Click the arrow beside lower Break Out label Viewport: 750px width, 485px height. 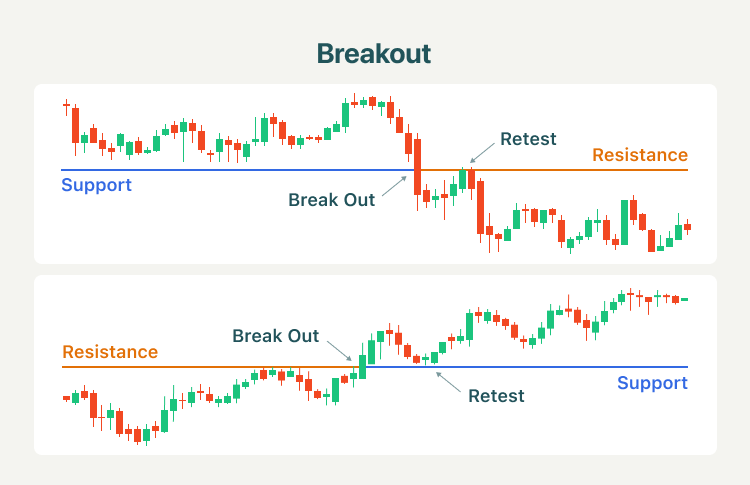pos(339,351)
